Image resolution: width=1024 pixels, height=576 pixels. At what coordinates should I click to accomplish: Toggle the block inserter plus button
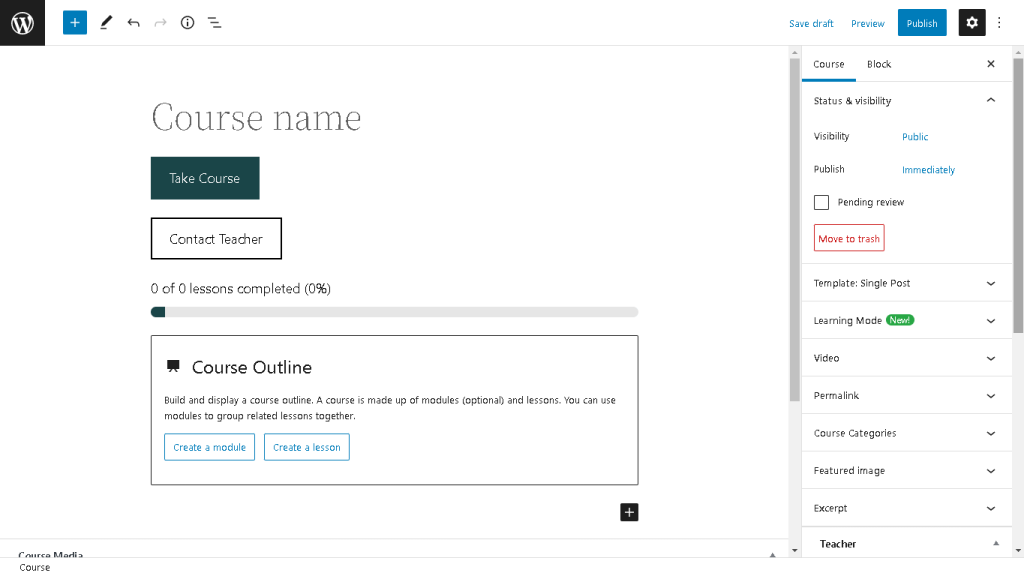pos(75,23)
